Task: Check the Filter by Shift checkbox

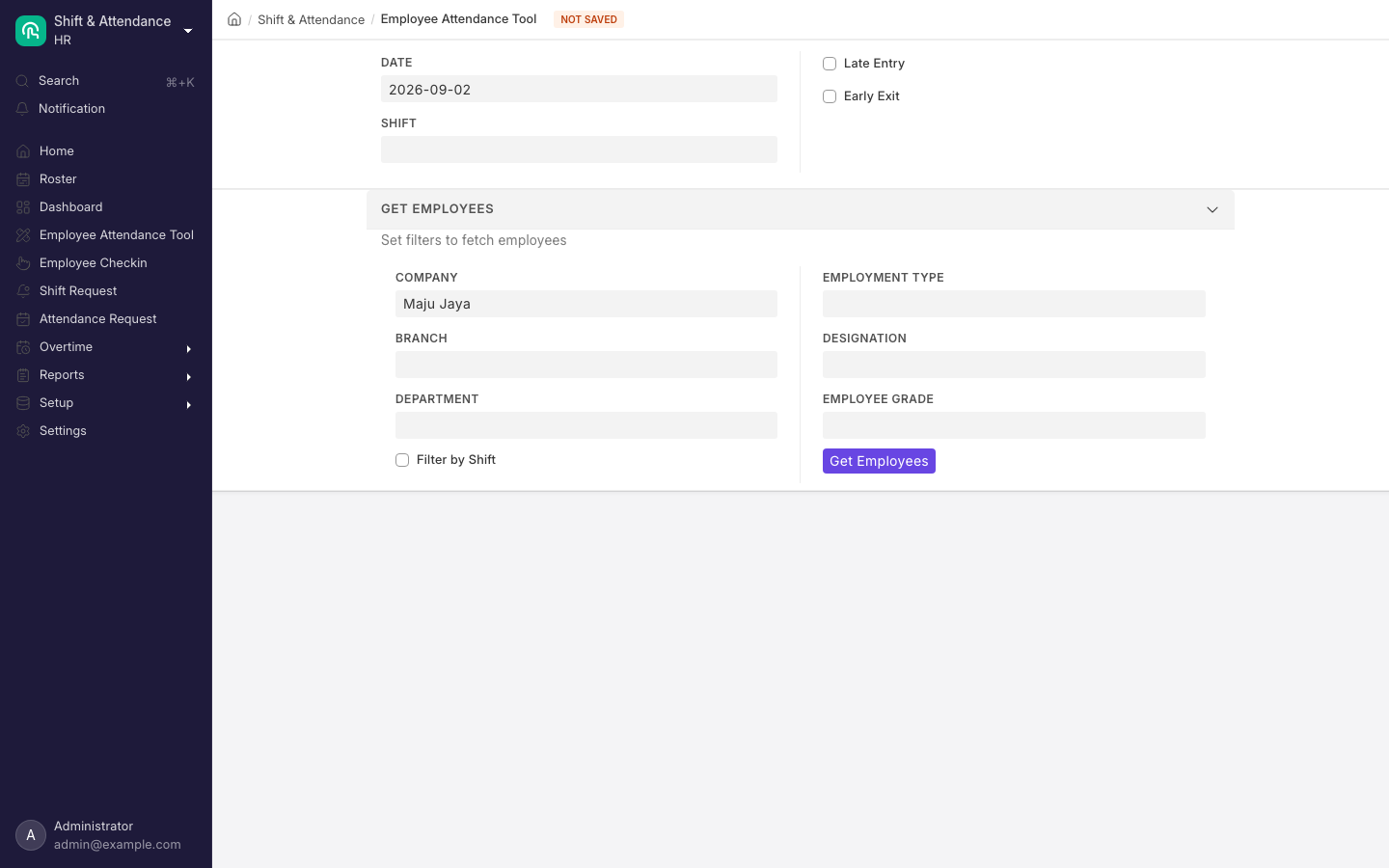Action: 402,460
